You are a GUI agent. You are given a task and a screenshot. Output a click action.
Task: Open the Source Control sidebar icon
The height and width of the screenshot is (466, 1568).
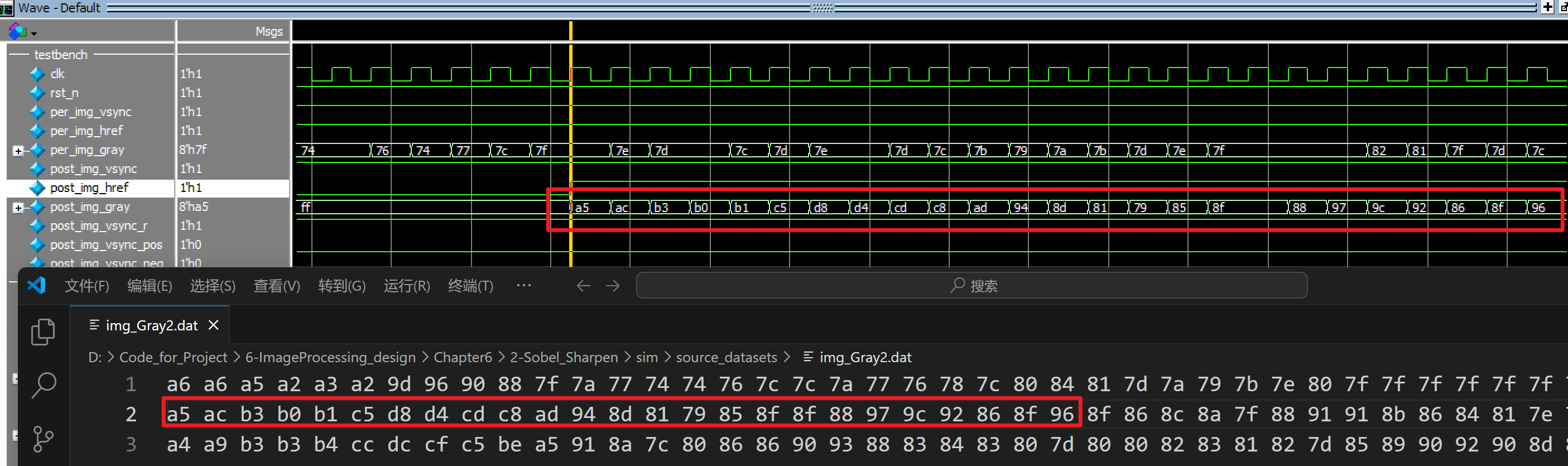[x=42, y=439]
